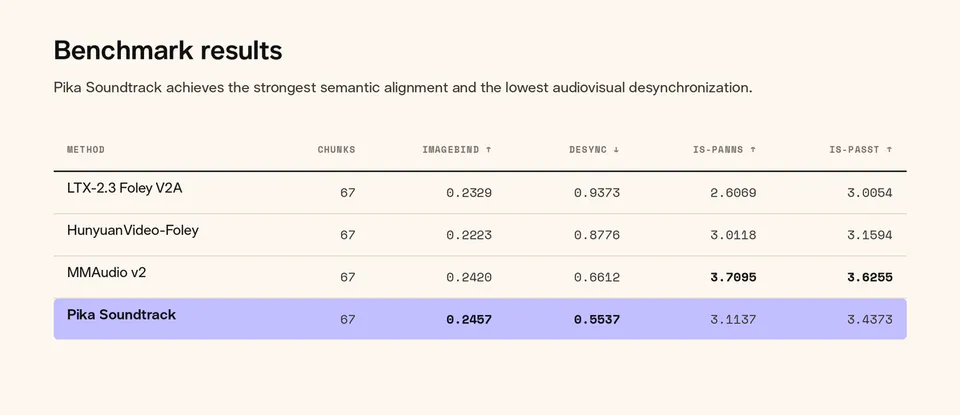The height and width of the screenshot is (415, 960).
Task: Click the CHUNKS column header
Action: 336,149
